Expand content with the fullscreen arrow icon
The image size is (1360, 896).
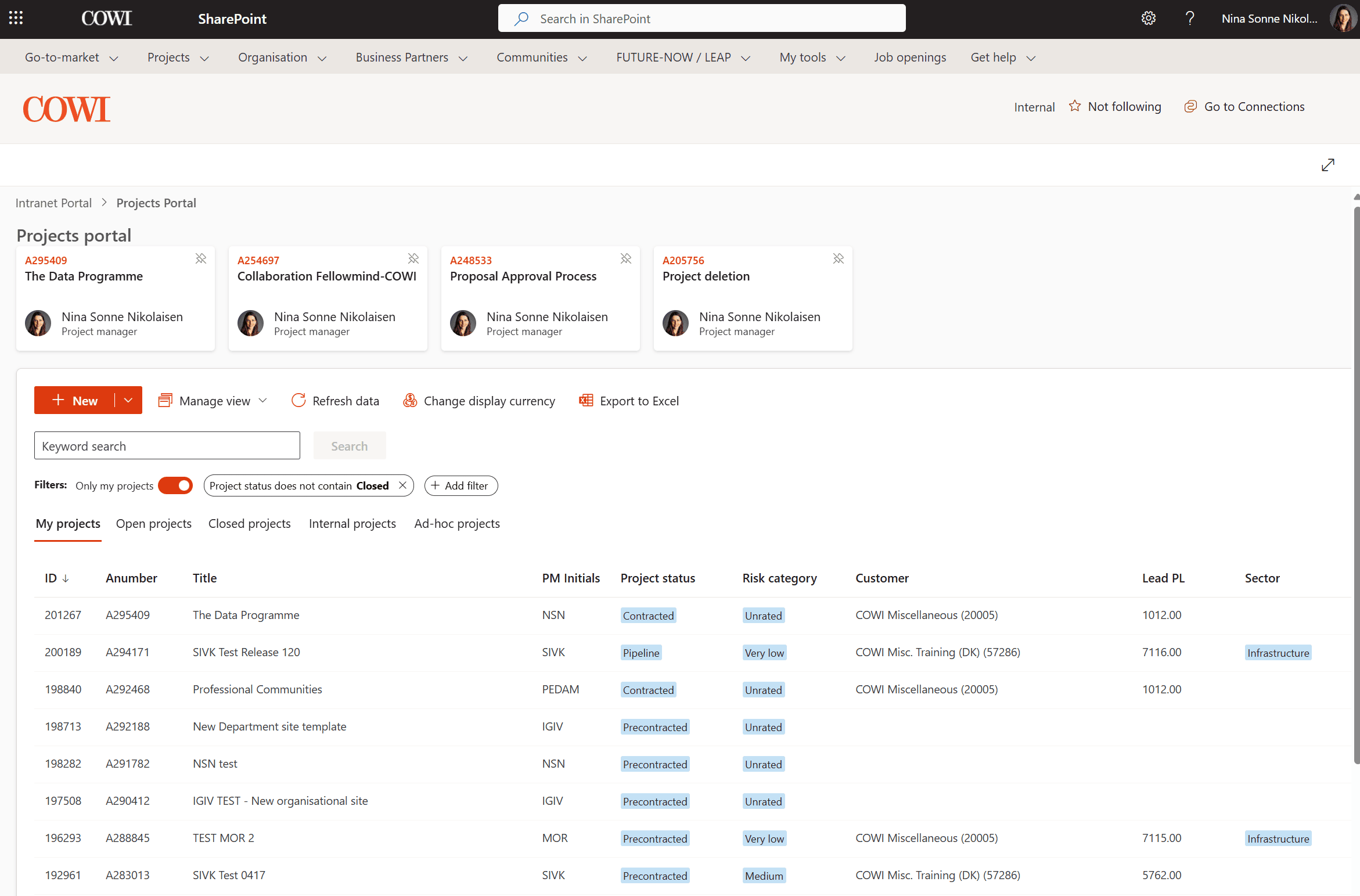point(1327,165)
